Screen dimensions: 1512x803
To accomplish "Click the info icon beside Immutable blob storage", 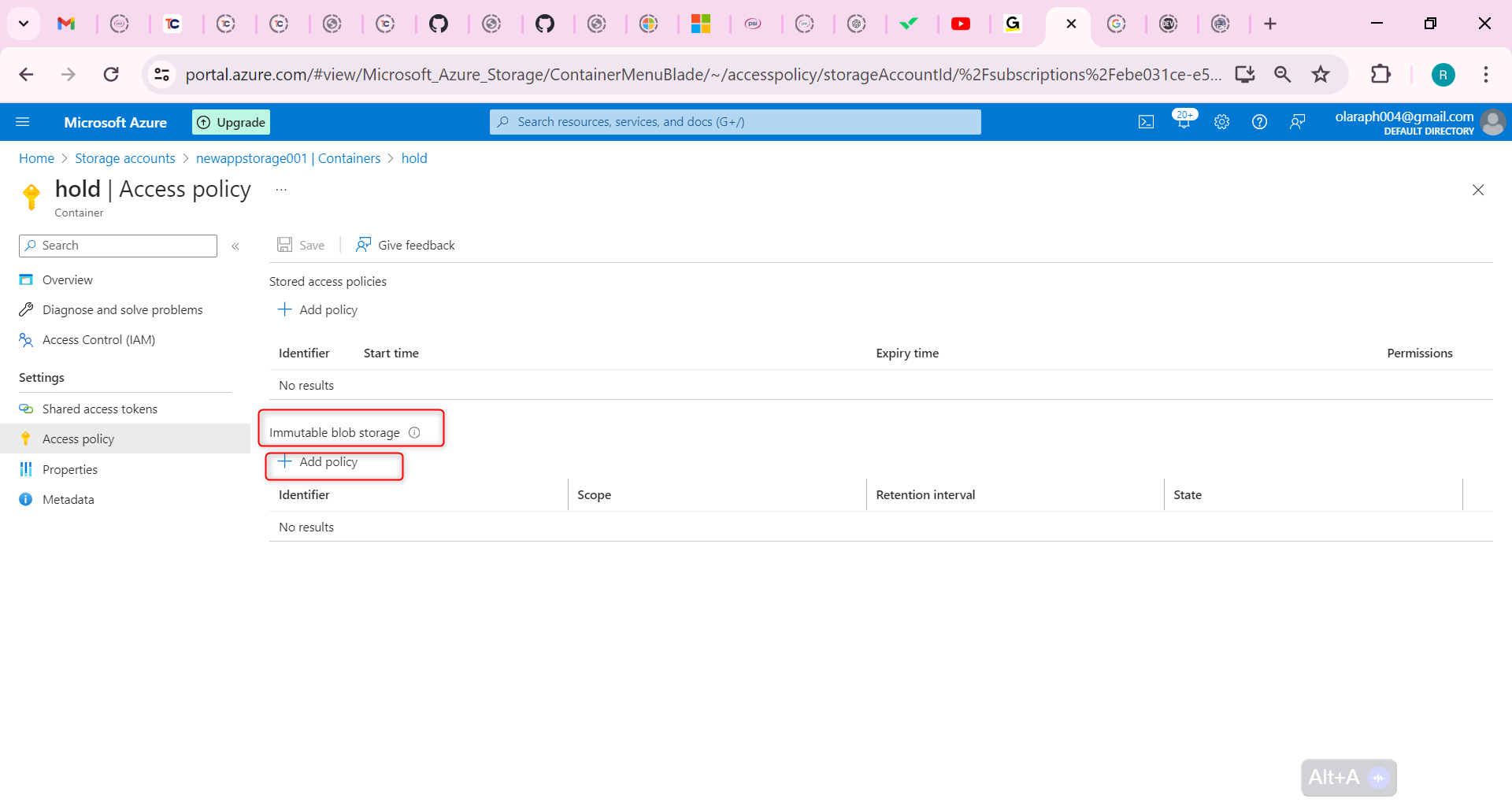I will [414, 432].
